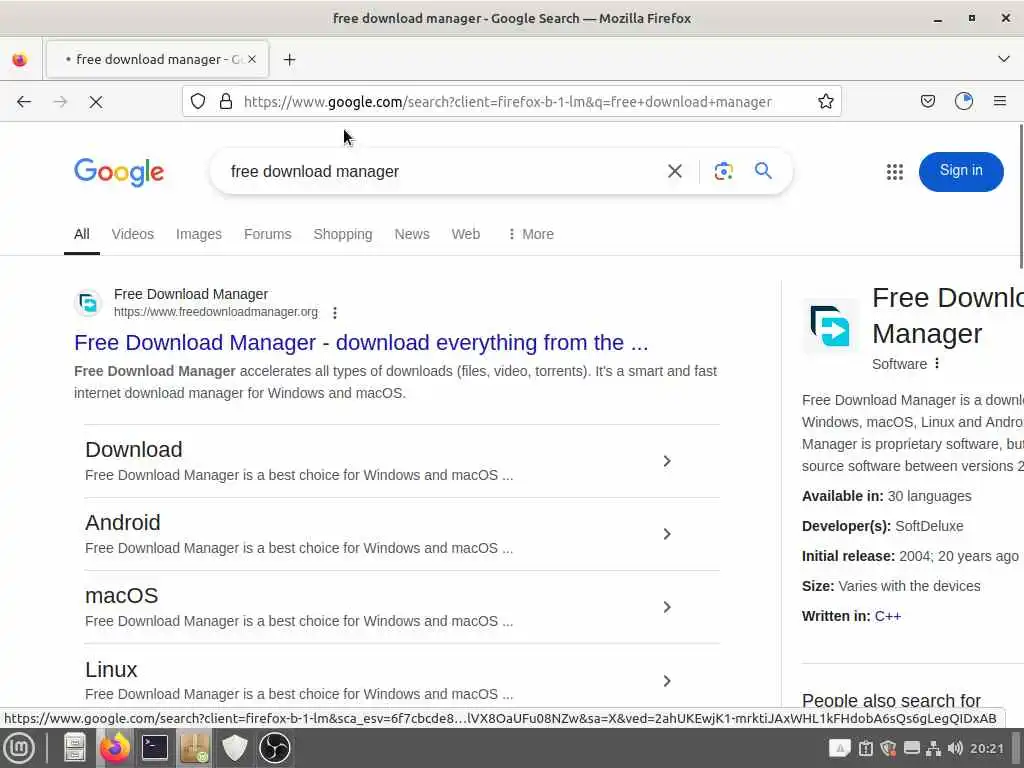The height and width of the screenshot is (768, 1024).
Task: Open the C++ link
Action: [888, 616]
